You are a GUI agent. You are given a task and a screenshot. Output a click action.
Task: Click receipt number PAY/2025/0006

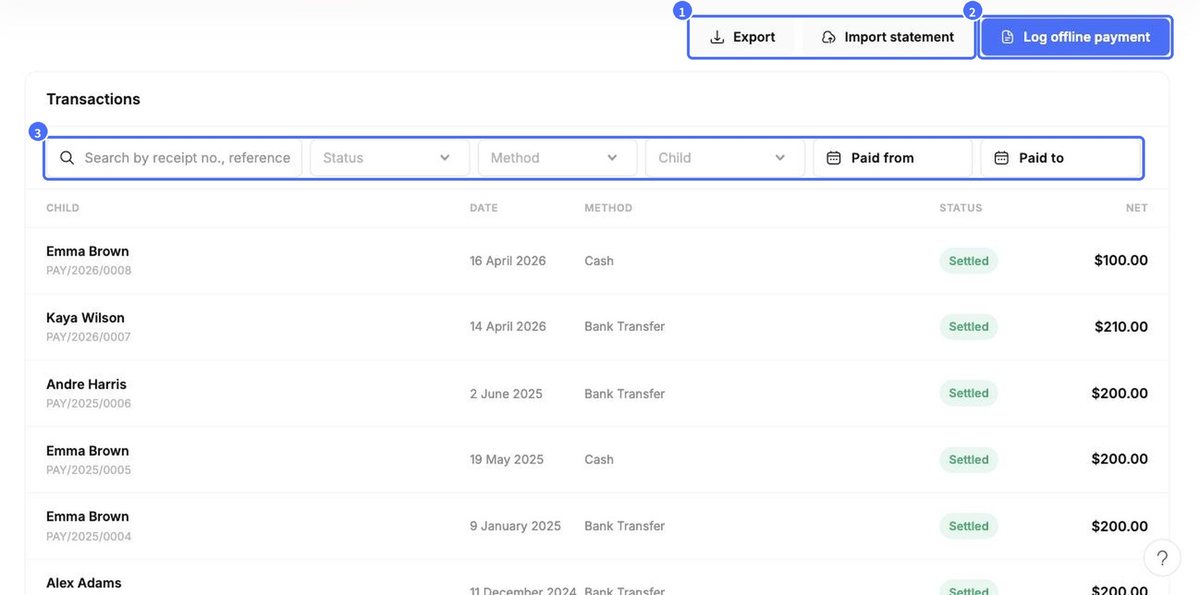[x=88, y=404]
